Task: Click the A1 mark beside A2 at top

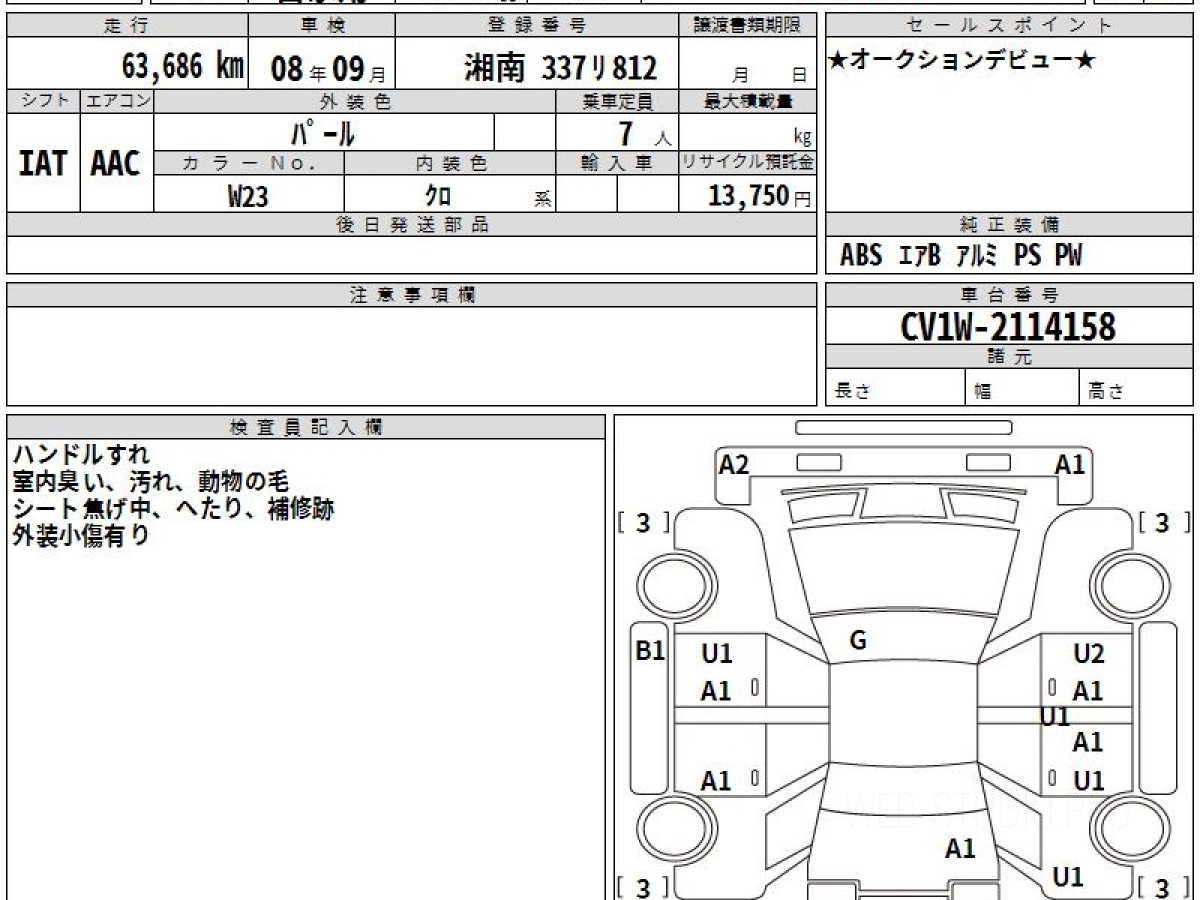Action: (x=1070, y=464)
